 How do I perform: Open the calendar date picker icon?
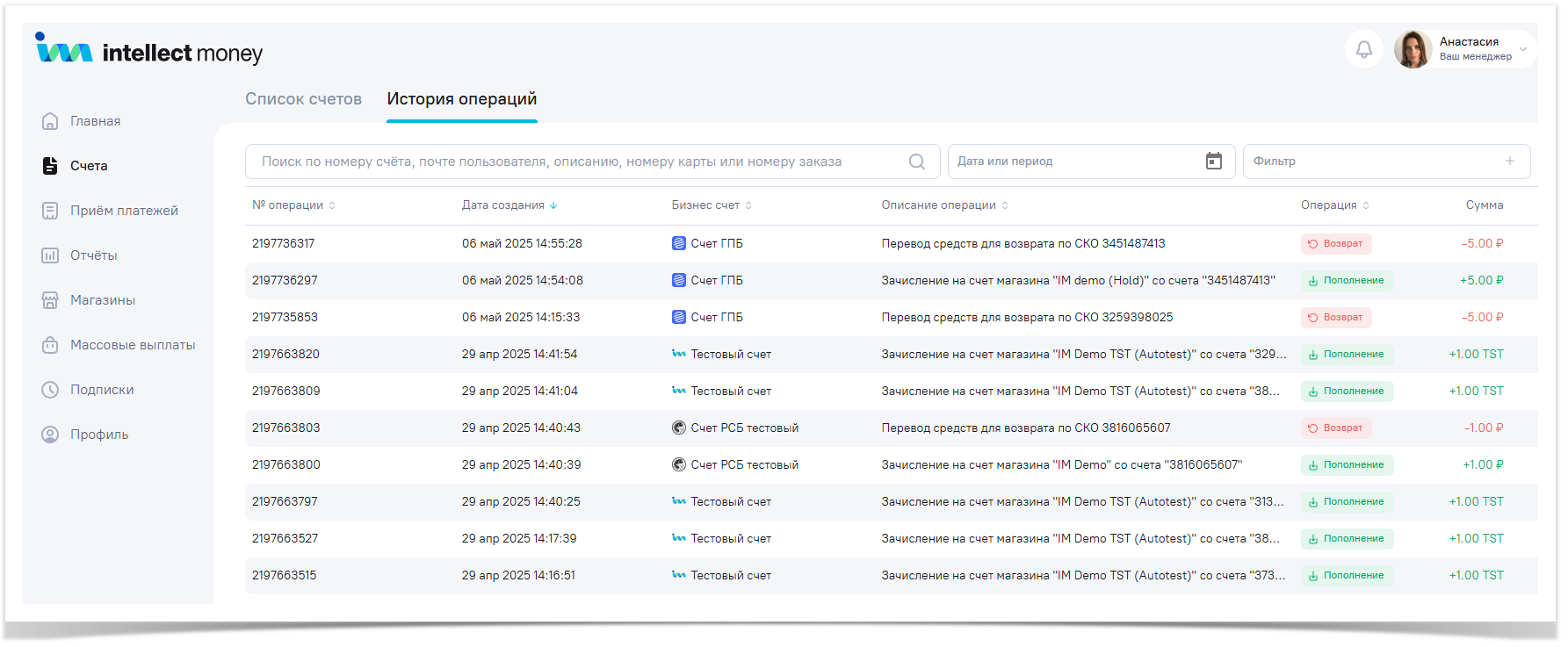pyautogui.click(x=1213, y=162)
